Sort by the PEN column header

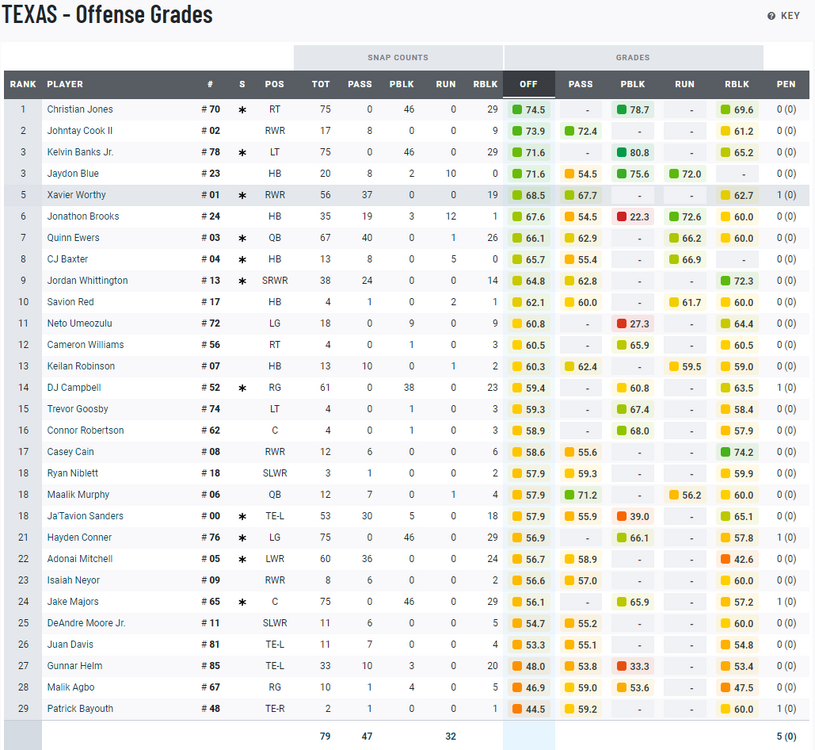point(785,84)
